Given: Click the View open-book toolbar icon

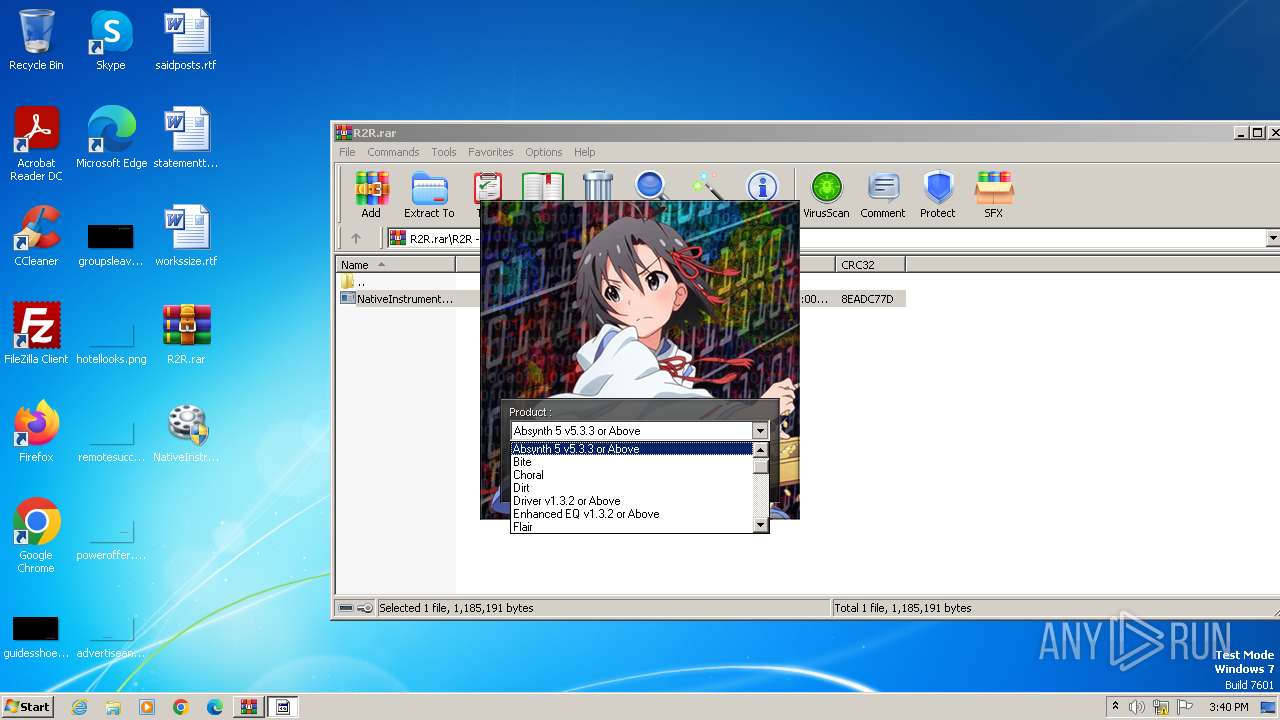Looking at the screenshot, I should [543, 187].
